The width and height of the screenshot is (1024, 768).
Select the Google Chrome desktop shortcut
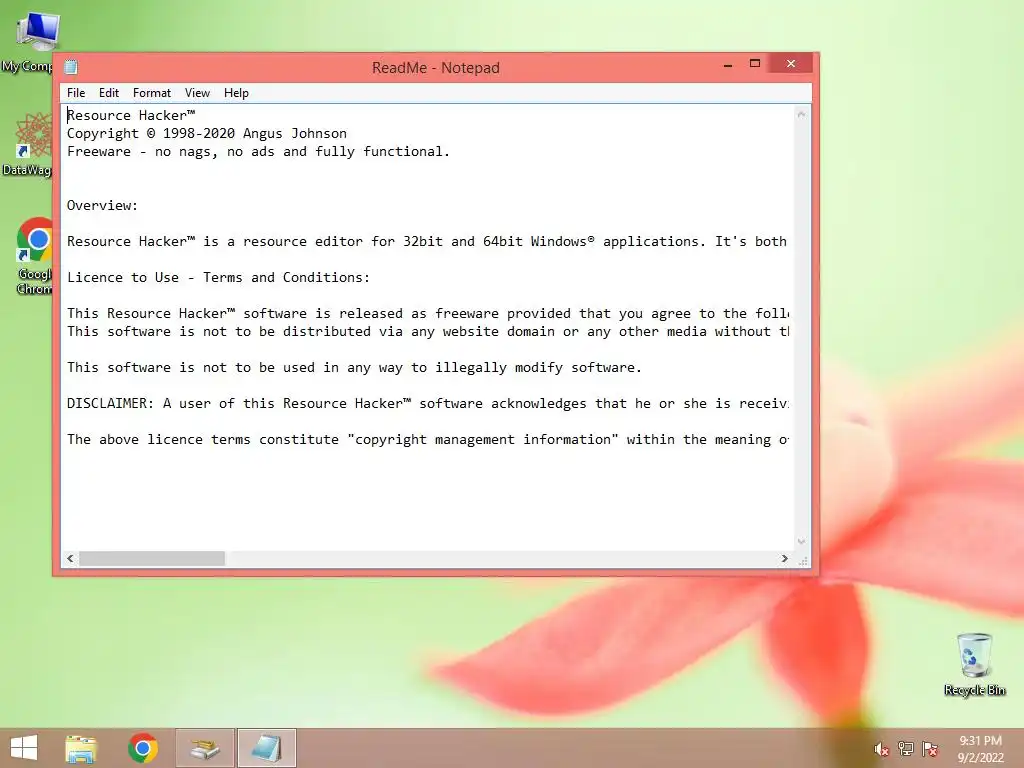click(34, 256)
